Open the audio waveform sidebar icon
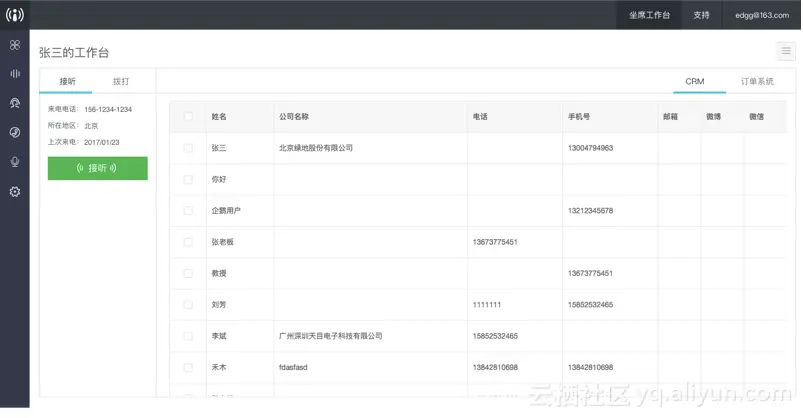 15,74
